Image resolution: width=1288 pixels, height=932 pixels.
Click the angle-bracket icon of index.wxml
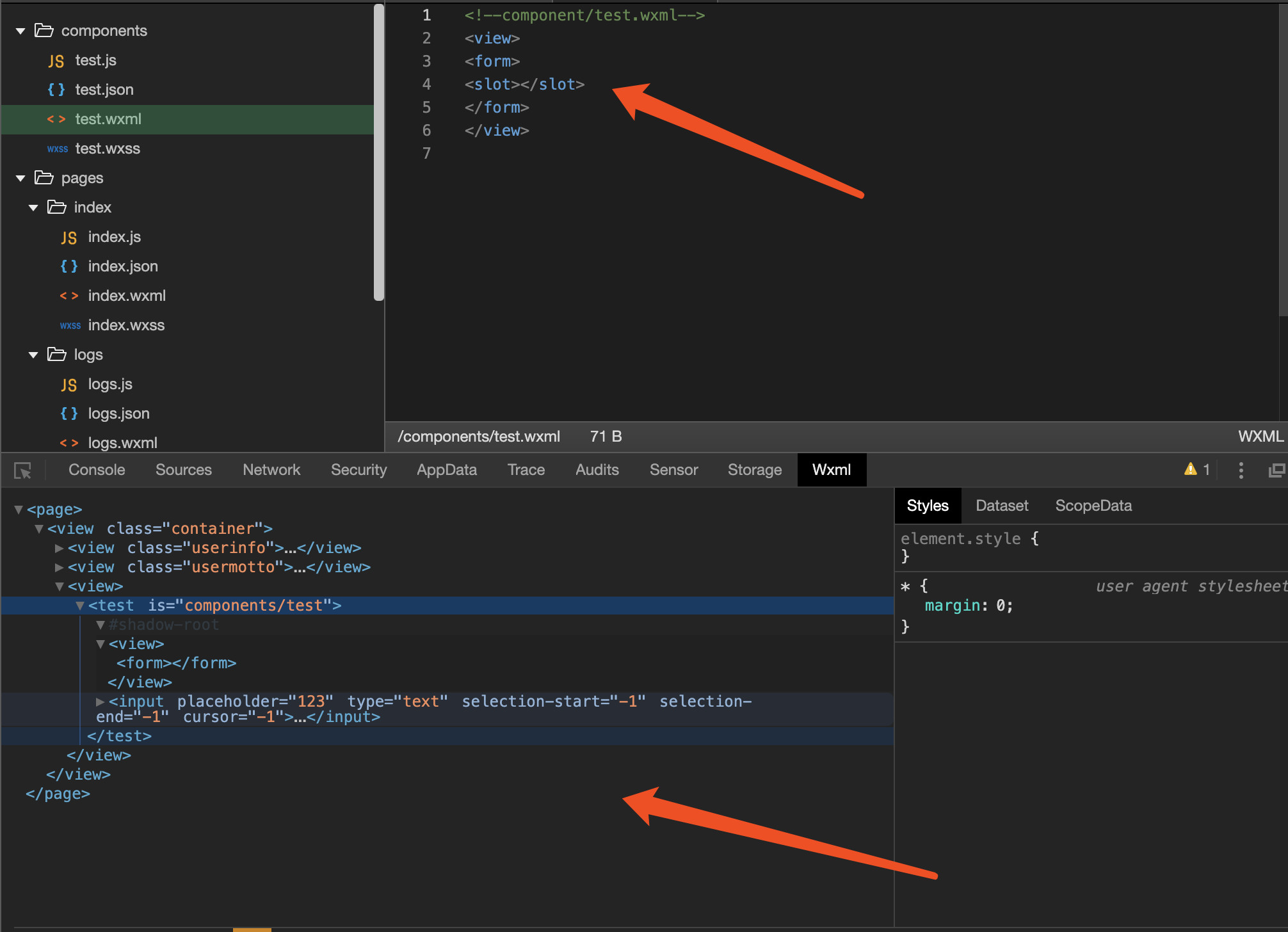tap(68, 296)
